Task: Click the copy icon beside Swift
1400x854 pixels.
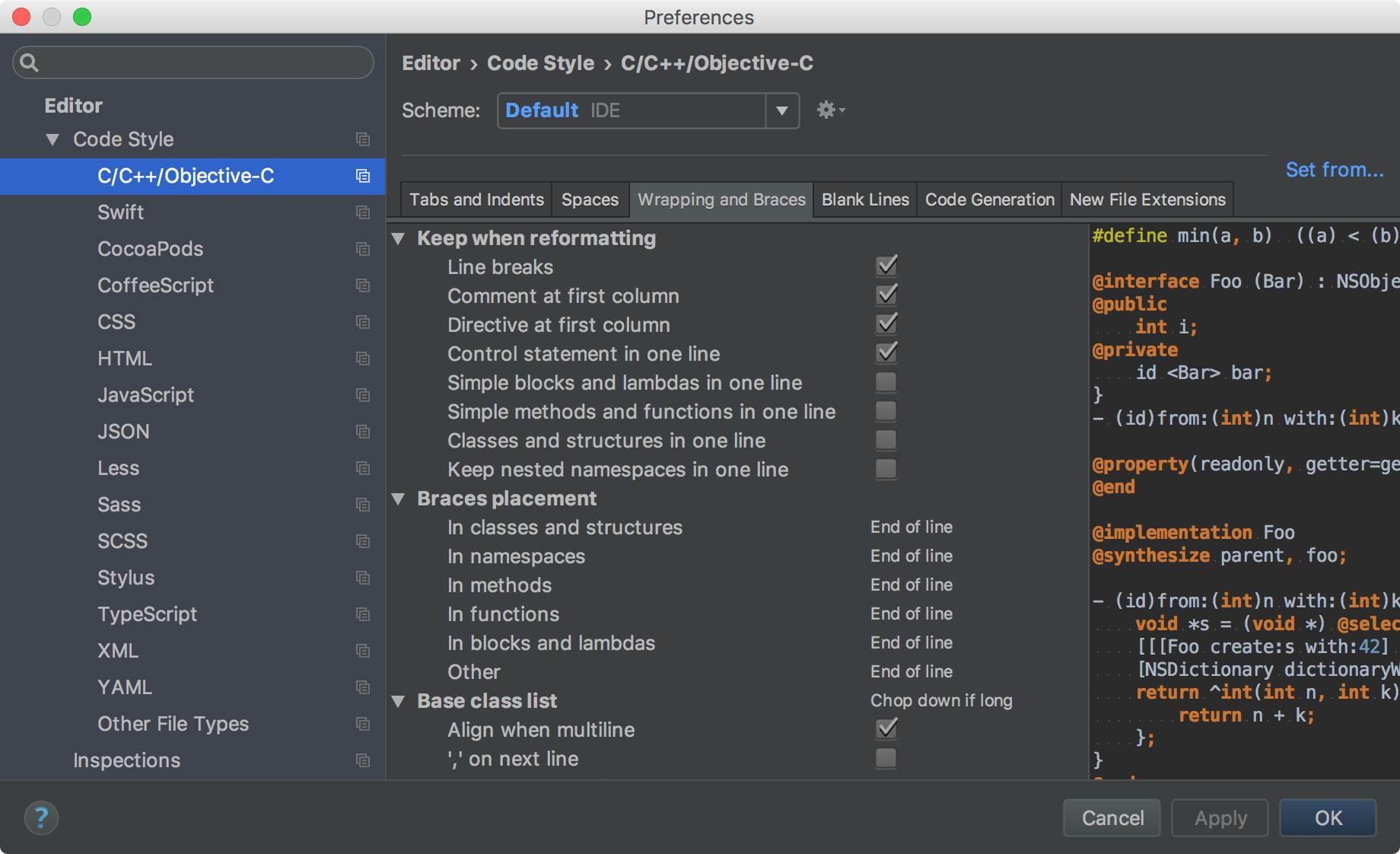Action: (363, 212)
